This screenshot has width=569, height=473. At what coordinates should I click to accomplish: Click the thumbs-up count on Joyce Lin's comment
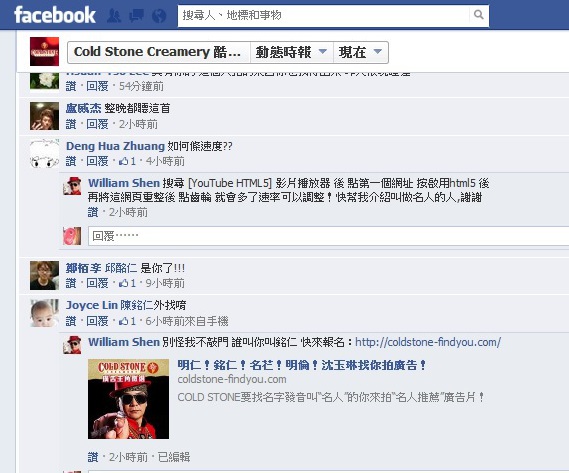[127, 321]
